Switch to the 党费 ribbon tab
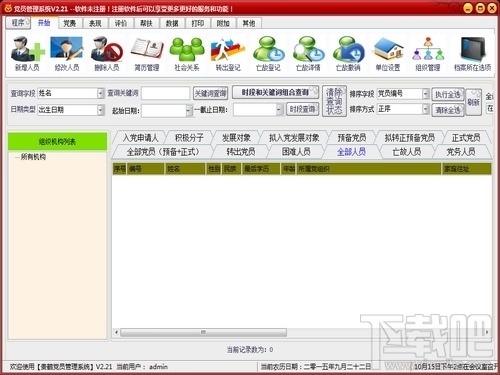Image resolution: width=500 pixels, height=375 pixels. point(70,23)
